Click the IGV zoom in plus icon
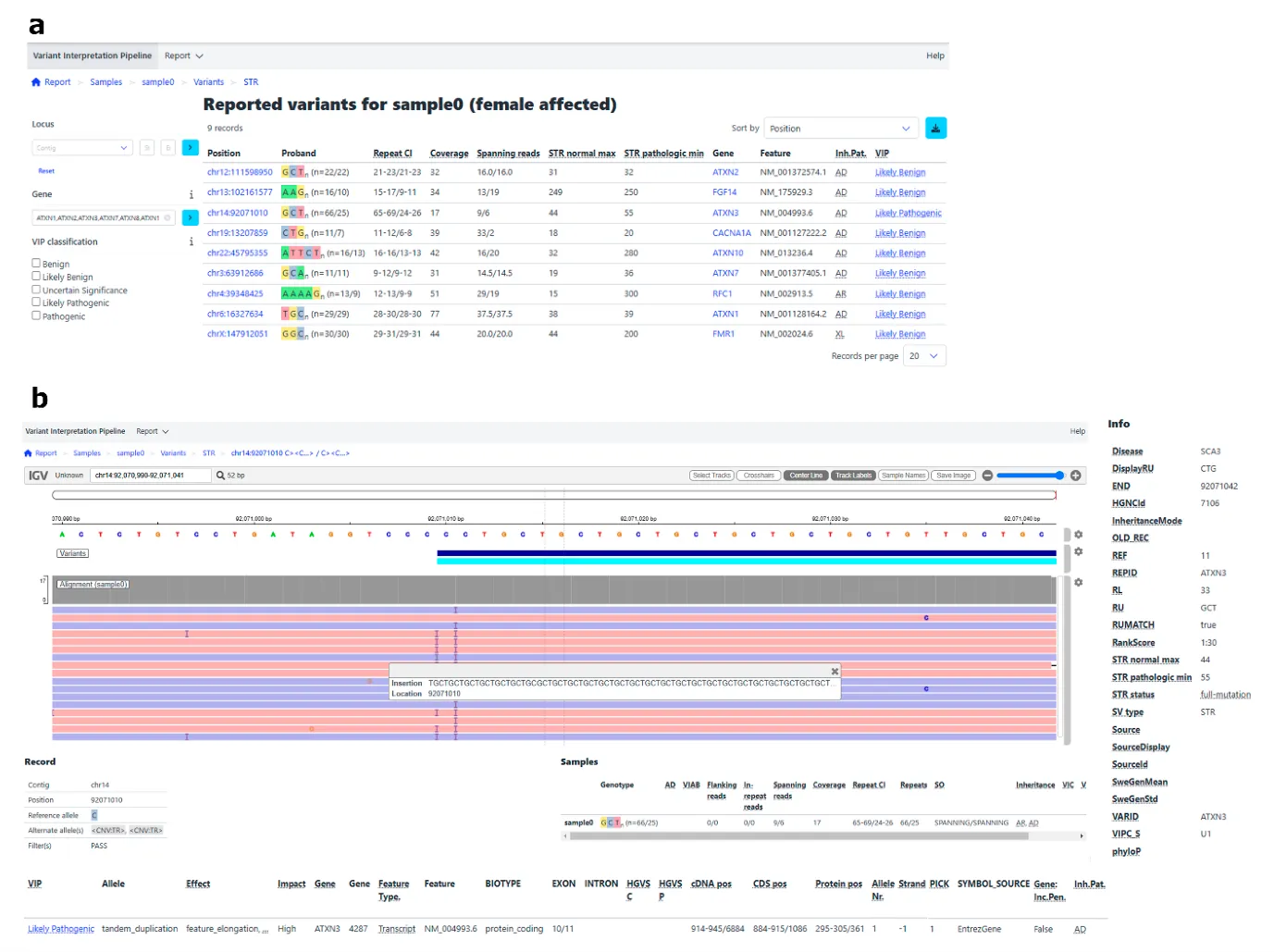Image resolution: width=1274 pixels, height=952 pixels. pos(1075,476)
